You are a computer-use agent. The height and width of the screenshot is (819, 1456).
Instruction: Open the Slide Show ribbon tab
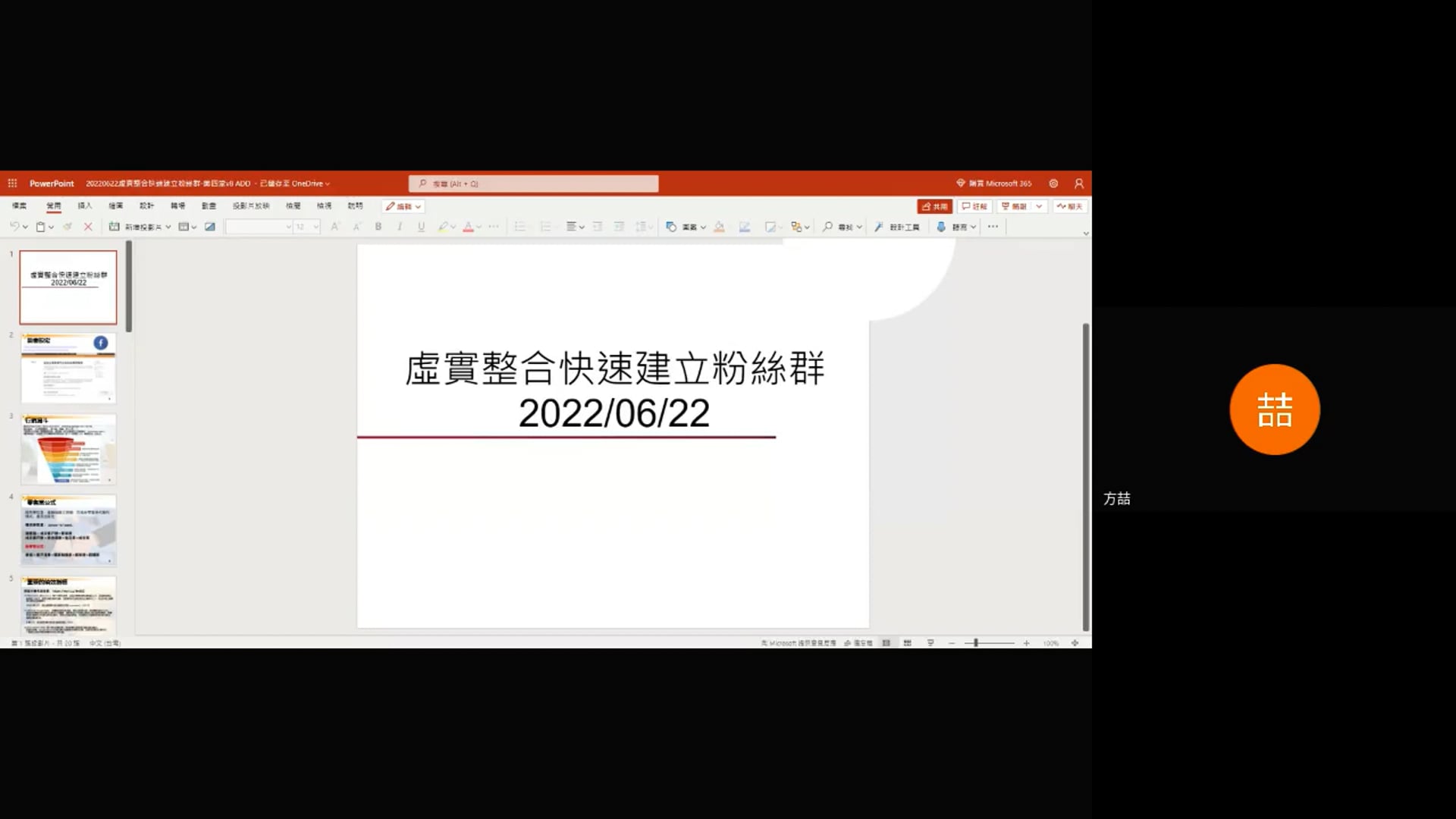(250, 206)
